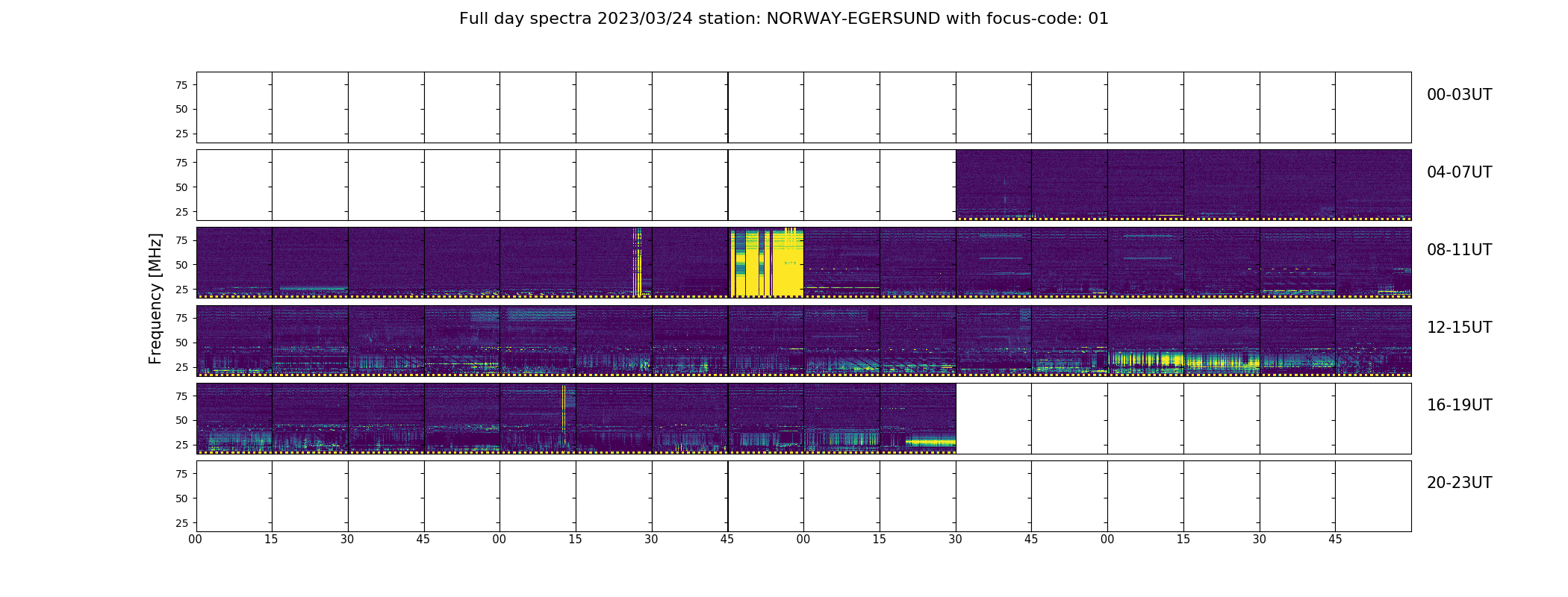Select the "08-11UT" row label
Image resolution: width=1568 pixels, height=597 pixels.
[x=1459, y=250]
